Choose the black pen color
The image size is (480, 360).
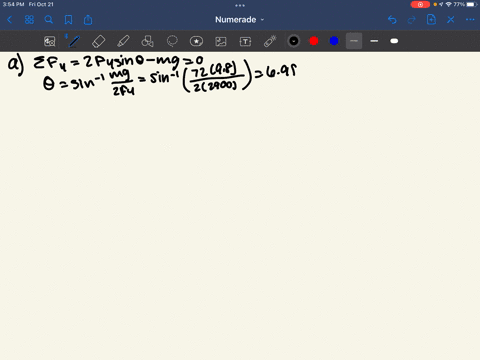tap(294, 41)
